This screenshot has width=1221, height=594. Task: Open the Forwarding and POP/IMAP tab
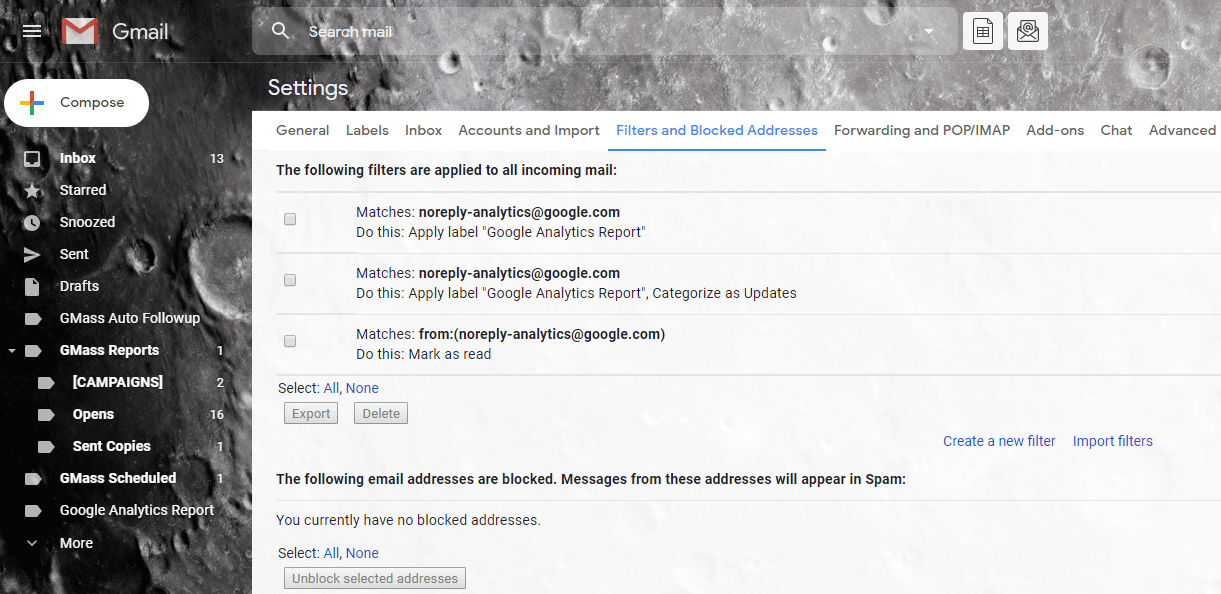coord(921,130)
